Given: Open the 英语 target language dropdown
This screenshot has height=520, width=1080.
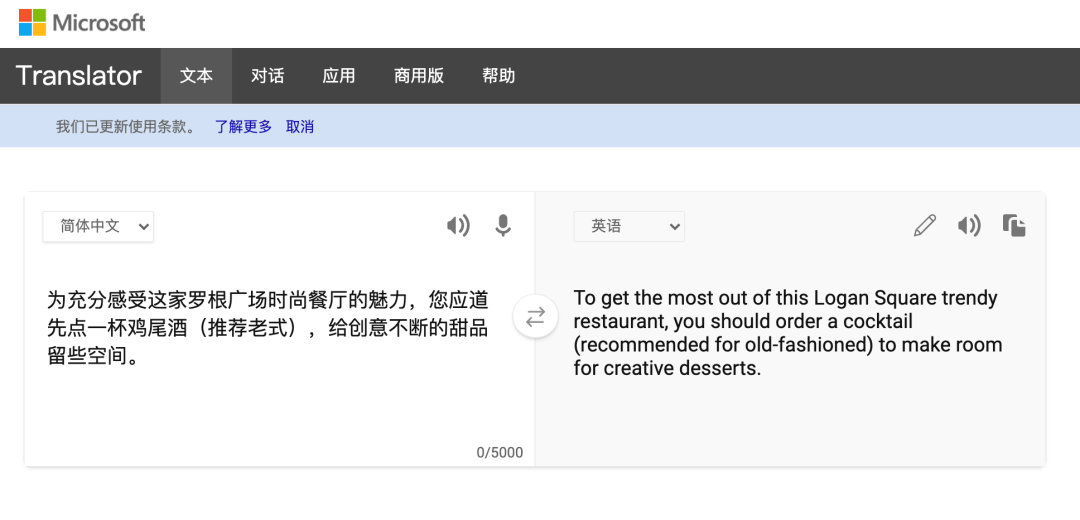Looking at the screenshot, I should 629,226.
